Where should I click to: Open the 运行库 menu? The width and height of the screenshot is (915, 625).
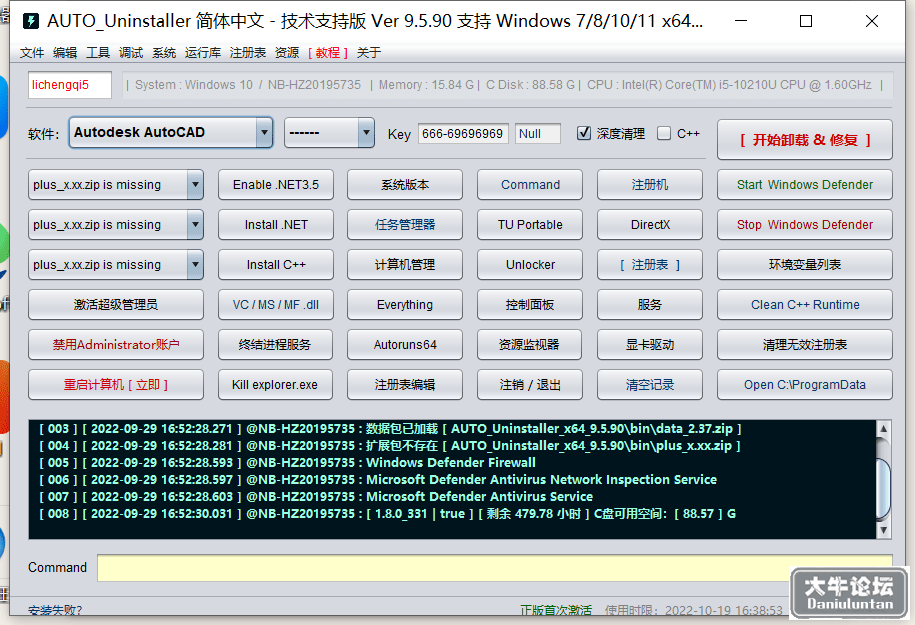click(x=203, y=53)
